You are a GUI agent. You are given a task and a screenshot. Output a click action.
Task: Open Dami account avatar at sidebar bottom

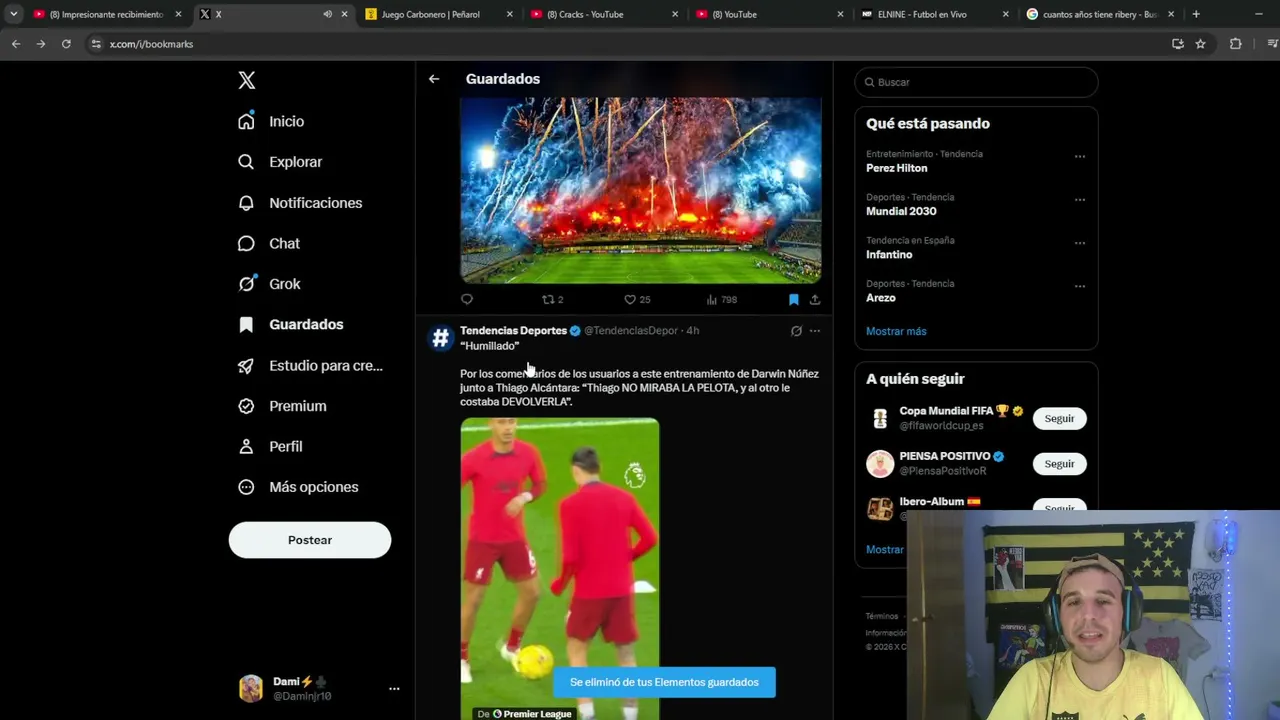tap(251, 689)
